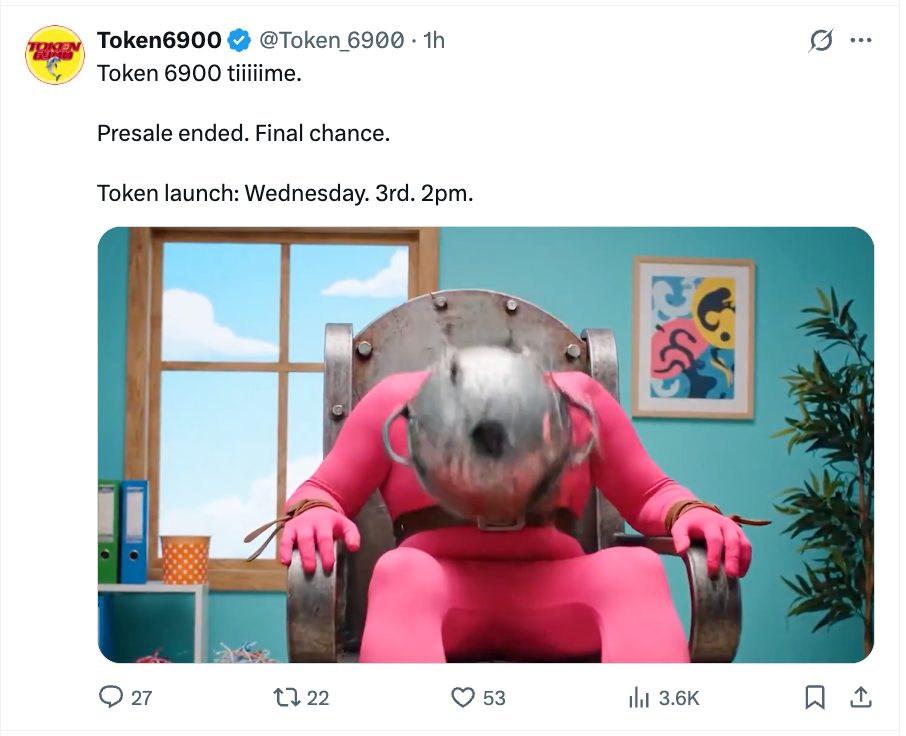Screen dimensions: 906x736
Task: Open the @Token_6900 handle link
Action: tap(331, 40)
